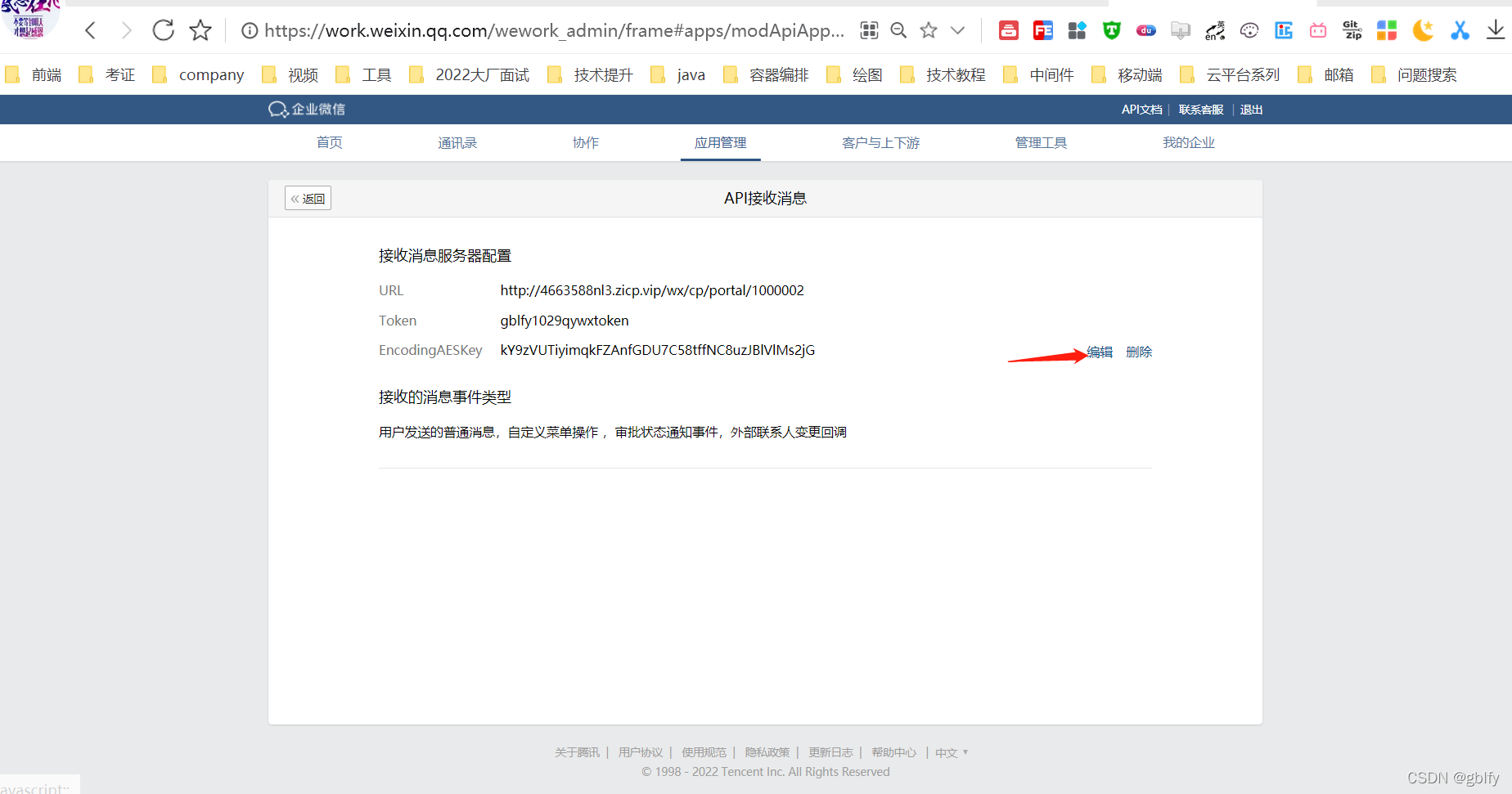Open the 客户与上下游 tab

click(881, 143)
